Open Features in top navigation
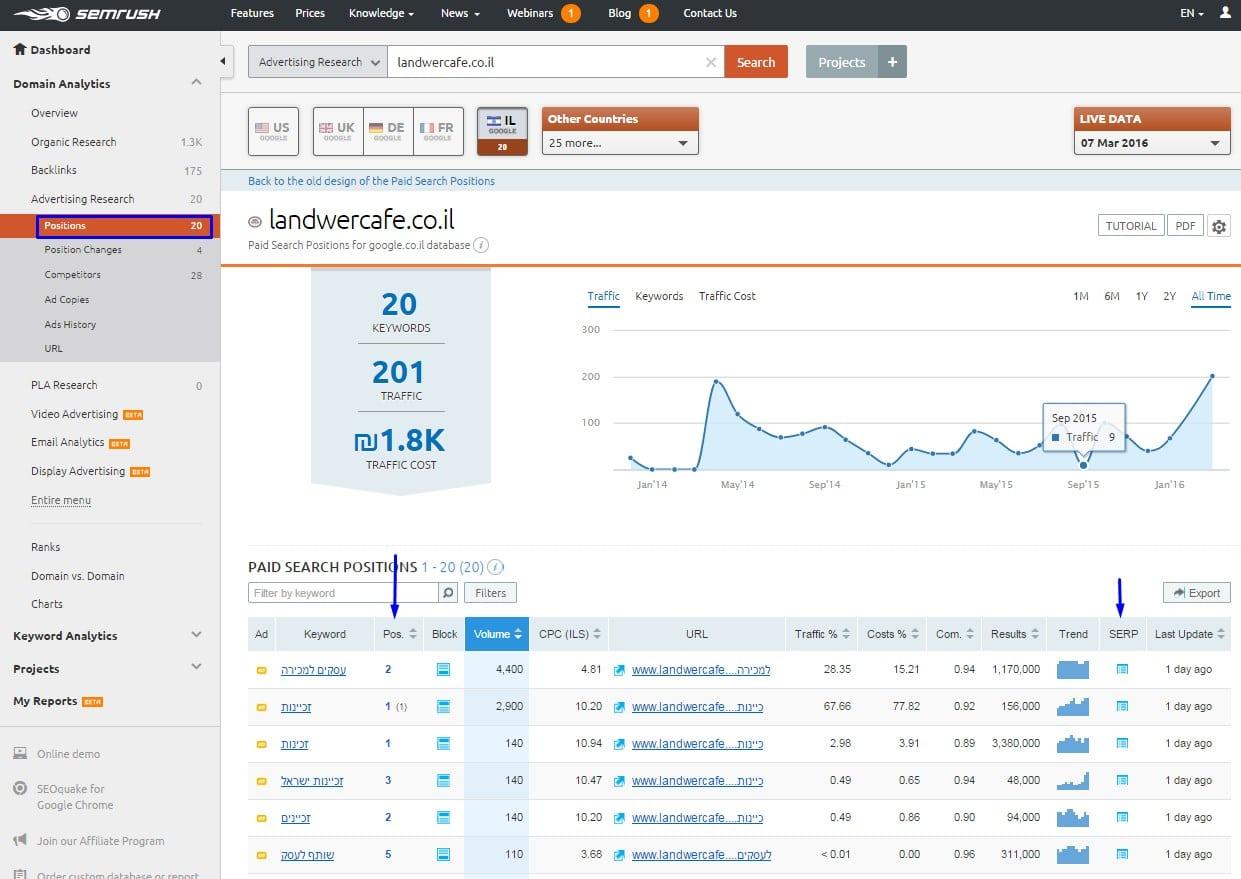This screenshot has height=879, width=1241. point(252,13)
